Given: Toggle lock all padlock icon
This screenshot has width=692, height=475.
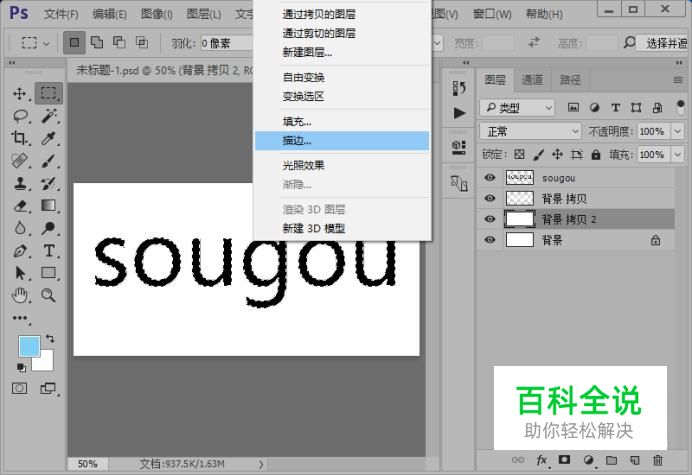Looking at the screenshot, I should pyautogui.click(x=596, y=155).
